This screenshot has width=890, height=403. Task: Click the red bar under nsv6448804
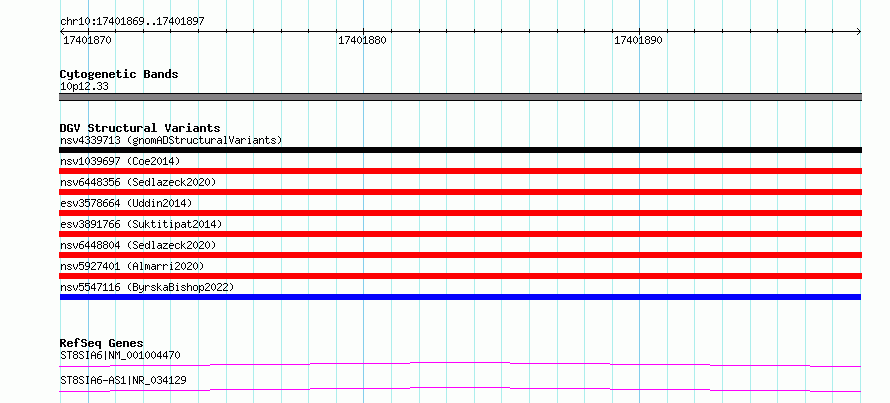tap(460, 255)
